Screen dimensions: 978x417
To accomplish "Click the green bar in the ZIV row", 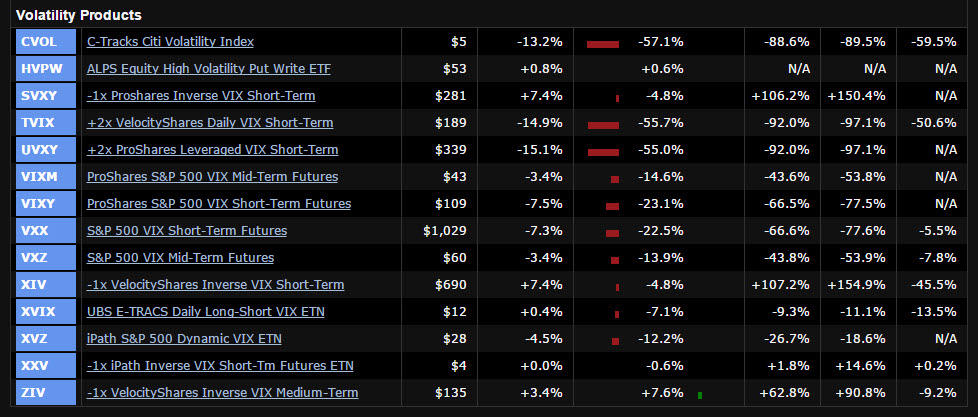I will click(699, 395).
